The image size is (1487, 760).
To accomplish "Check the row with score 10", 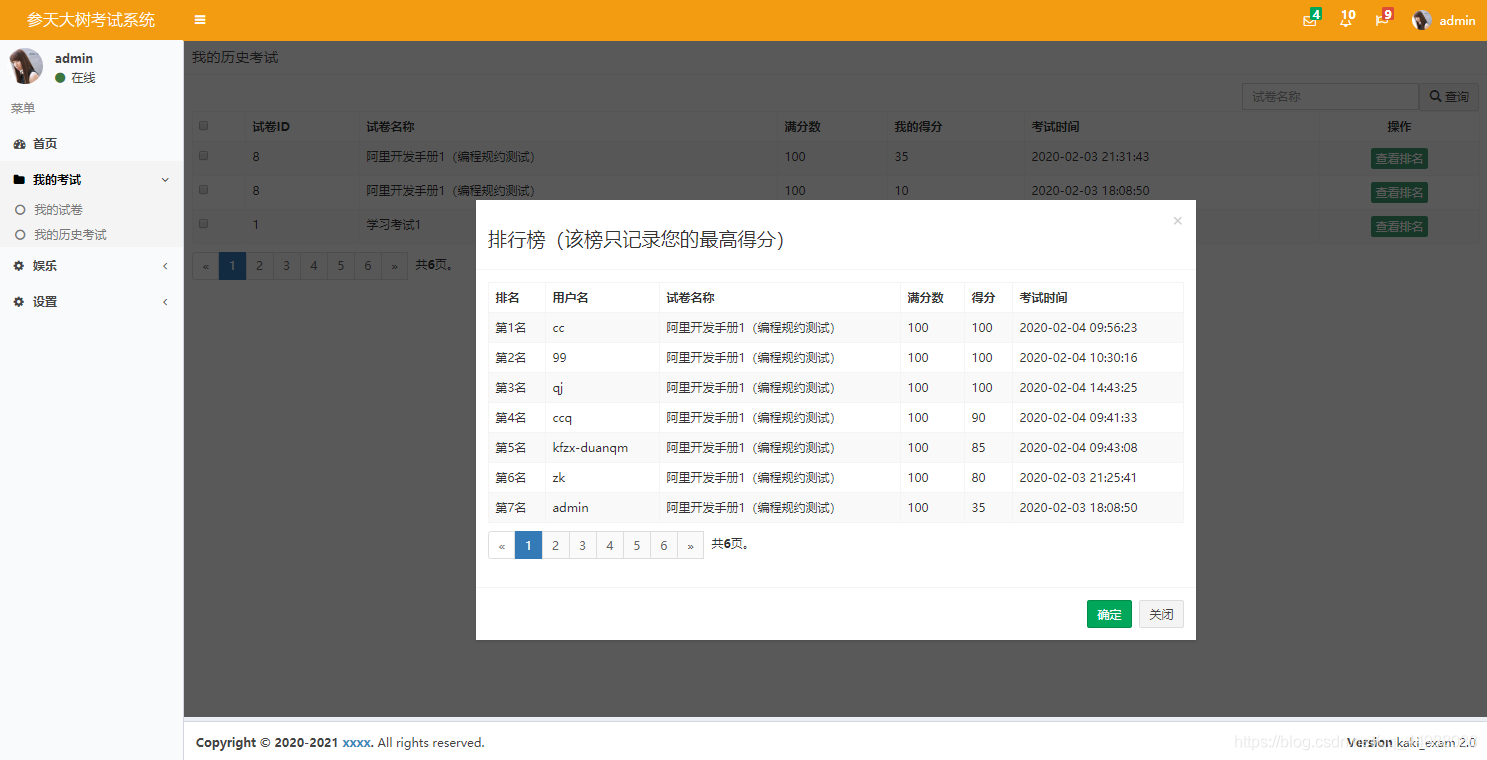I will pyautogui.click(x=204, y=189).
